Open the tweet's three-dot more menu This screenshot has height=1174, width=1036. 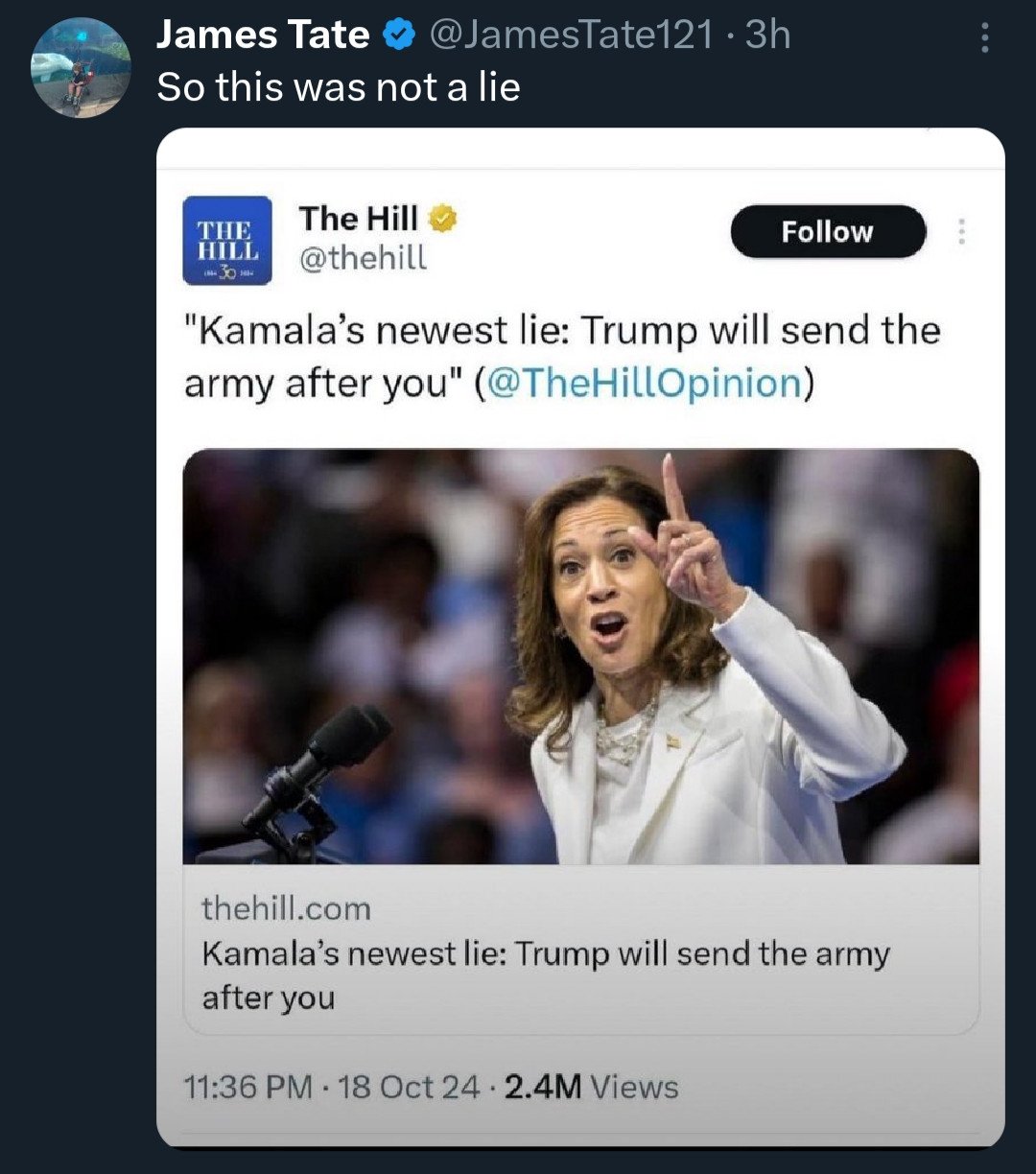(x=982, y=37)
